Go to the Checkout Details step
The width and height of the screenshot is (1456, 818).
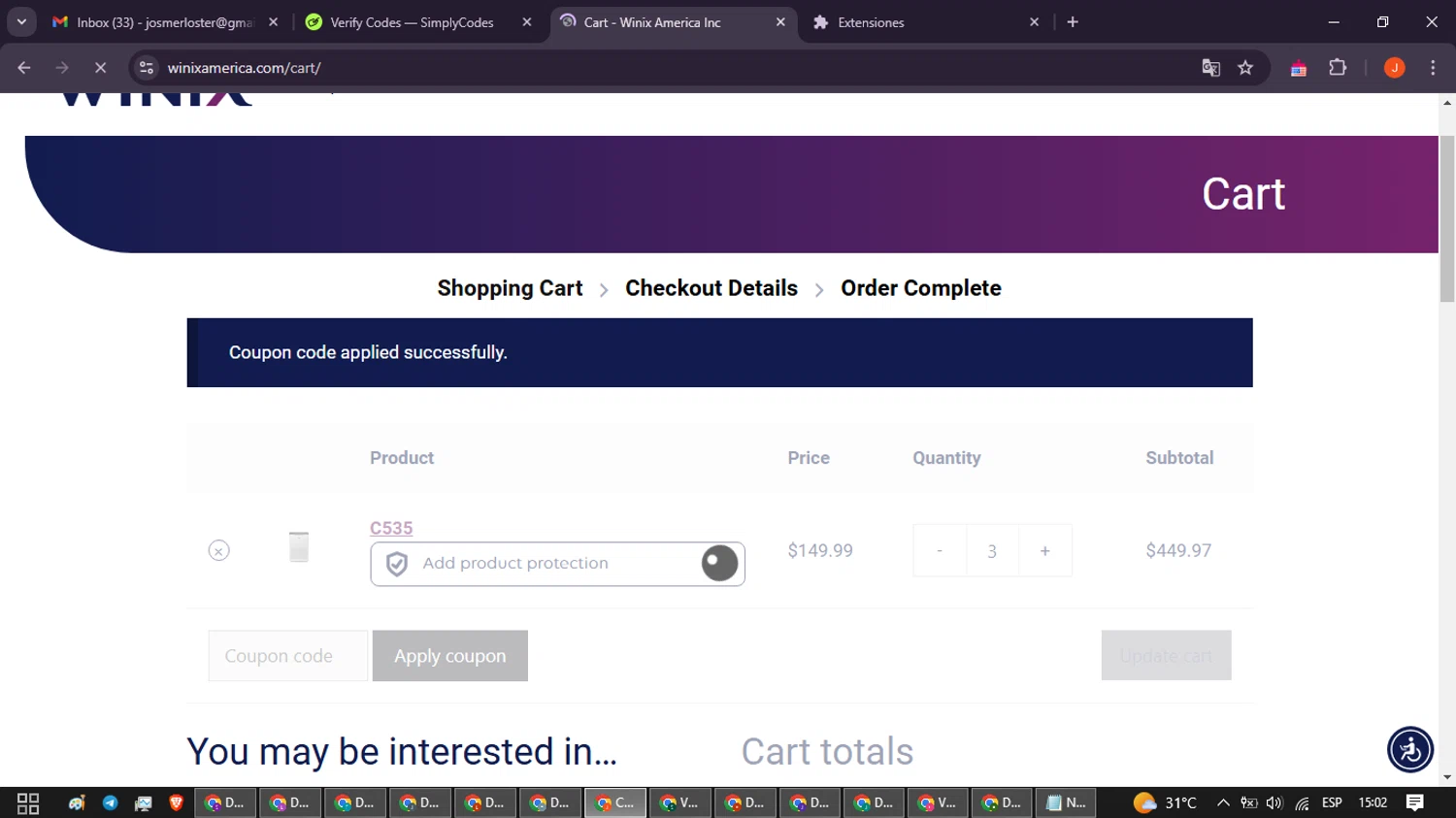click(711, 288)
